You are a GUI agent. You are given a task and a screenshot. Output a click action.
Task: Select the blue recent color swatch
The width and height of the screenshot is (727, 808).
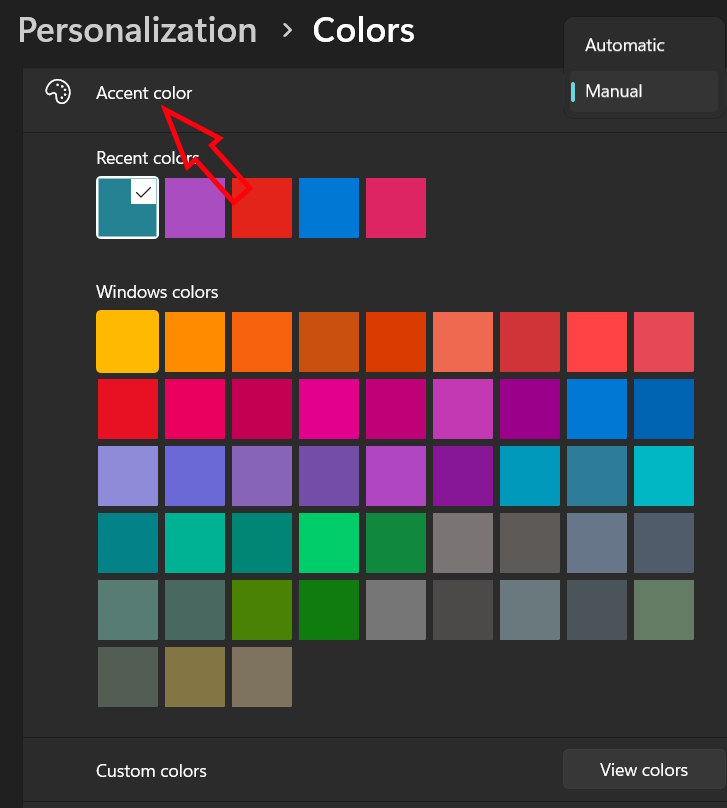click(x=328, y=207)
